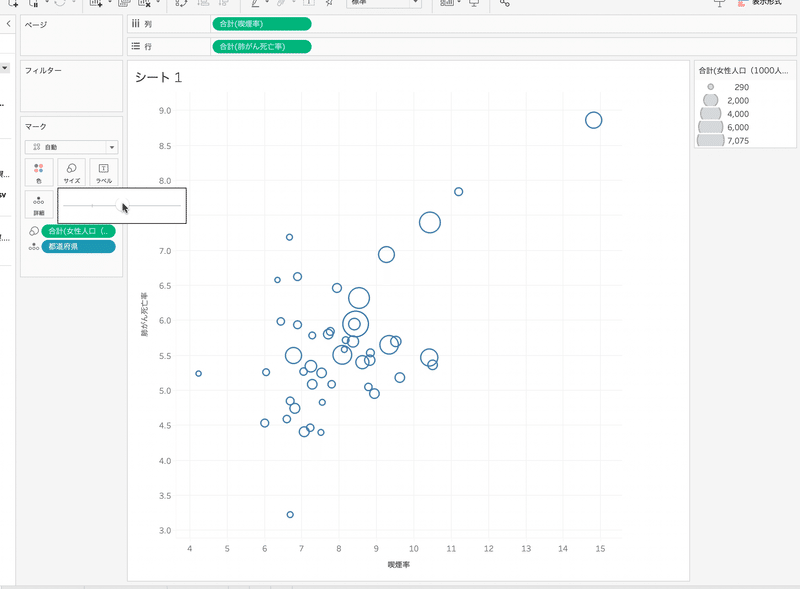Select the circle mark near smoking rate 4
Image resolution: width=800 pixels, height=589 pixels.
click(x=198, y=374)
